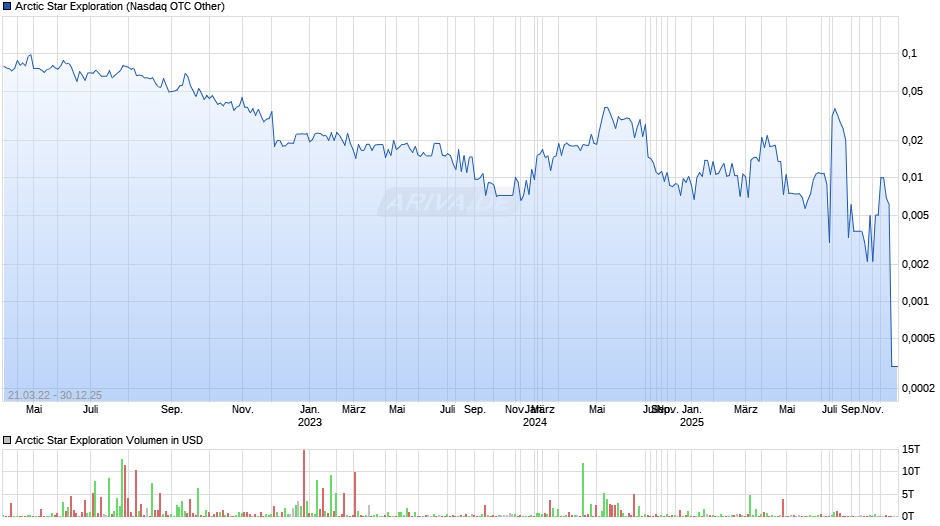Click the '0,1' price axis label
Screen dimensions: 940x526
pos(909,53)
